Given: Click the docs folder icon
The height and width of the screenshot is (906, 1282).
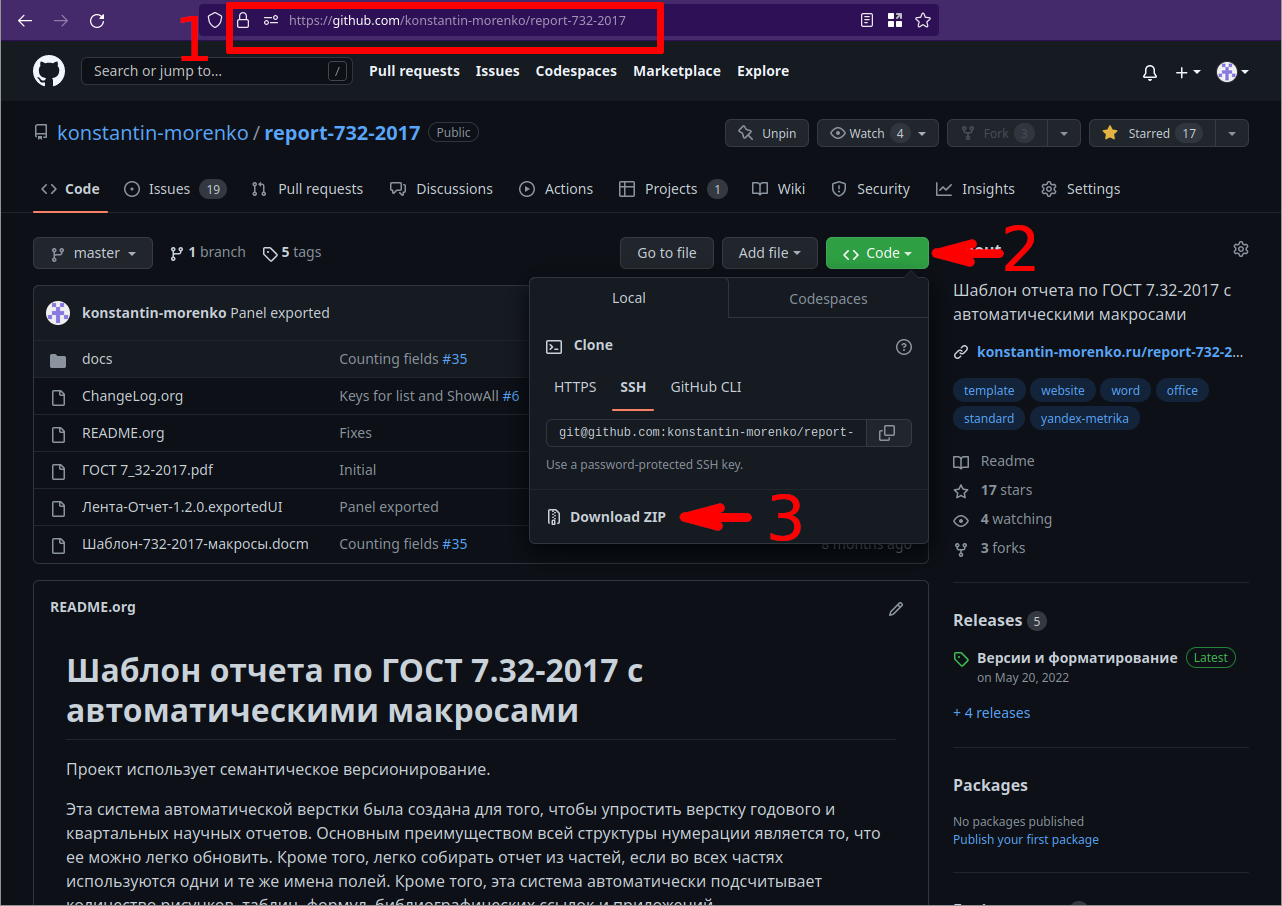Looking at the screenshot, I should tap(58, 360).
